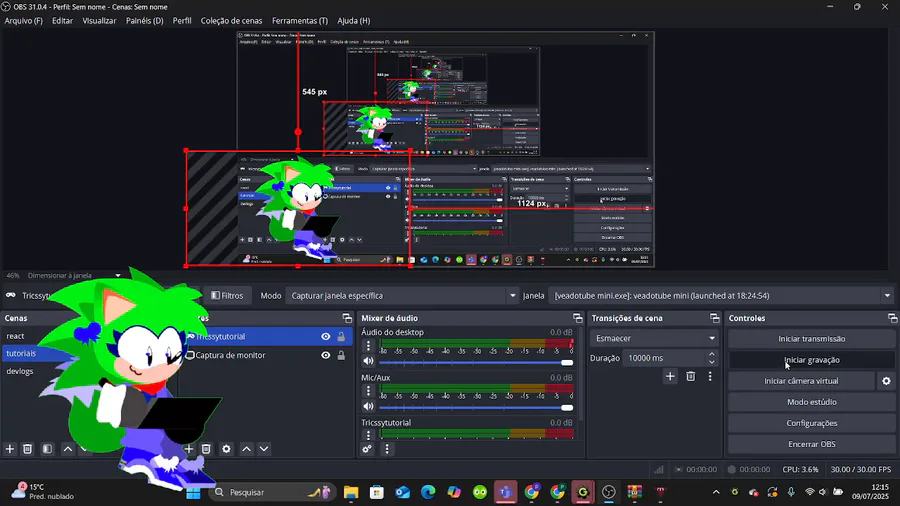The width and height of the screenshot is (900, 506).
Task: Decrease transition duration with down arrow
Action: tap(712, 362)
